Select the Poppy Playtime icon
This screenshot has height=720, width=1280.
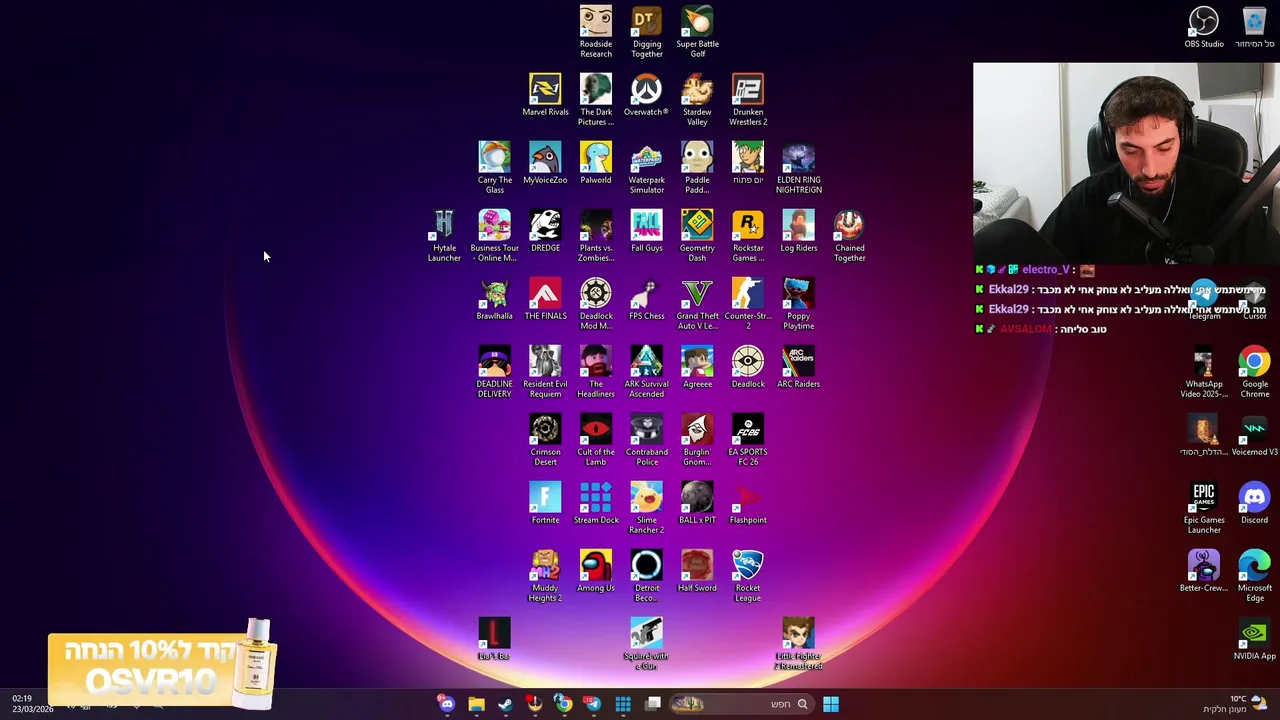pos(799,305)
